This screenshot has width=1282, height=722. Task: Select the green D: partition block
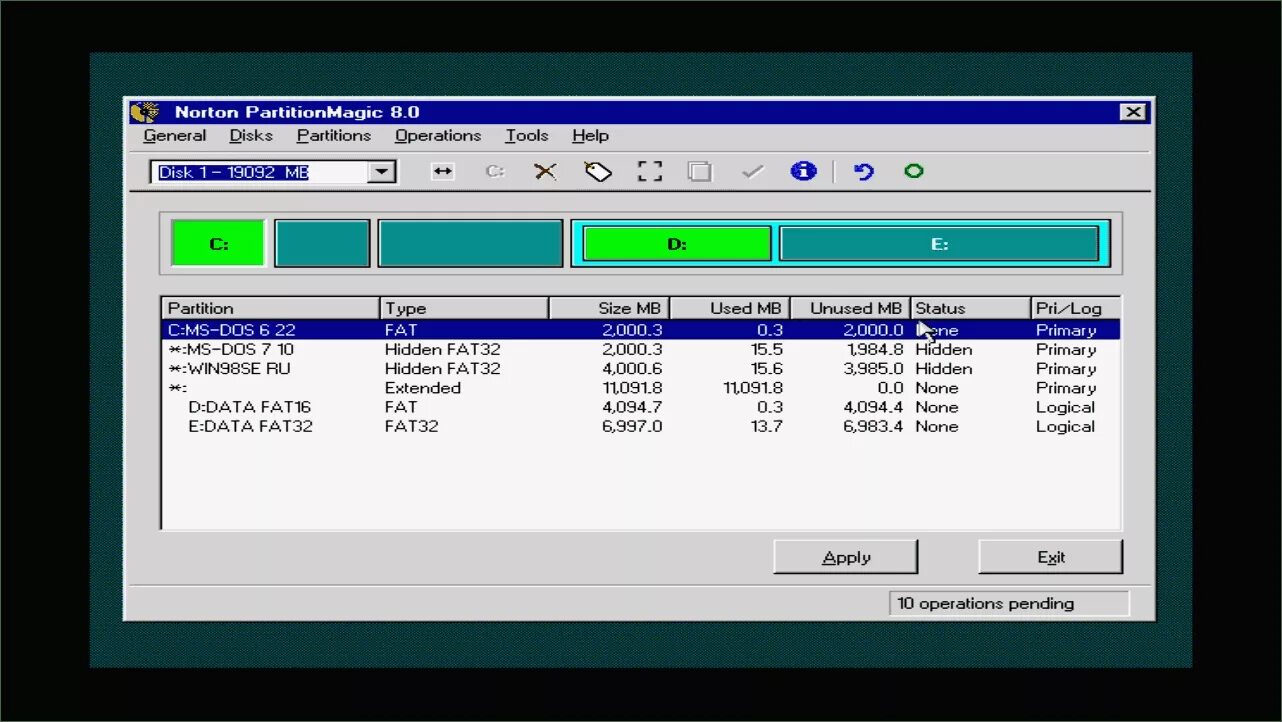click(x=677, y=244)
